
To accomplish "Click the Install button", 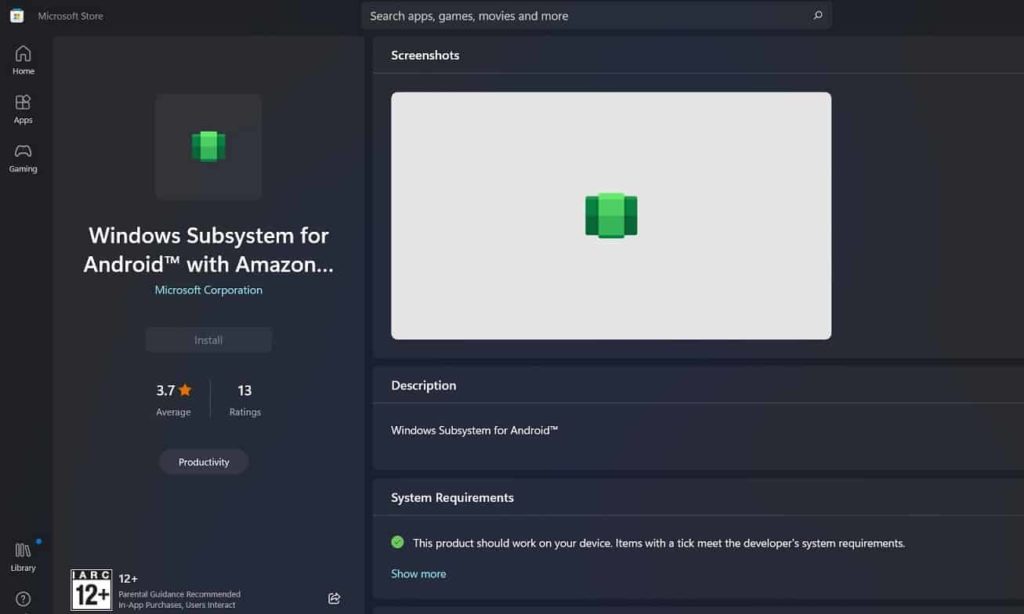I will pos(208,340).
